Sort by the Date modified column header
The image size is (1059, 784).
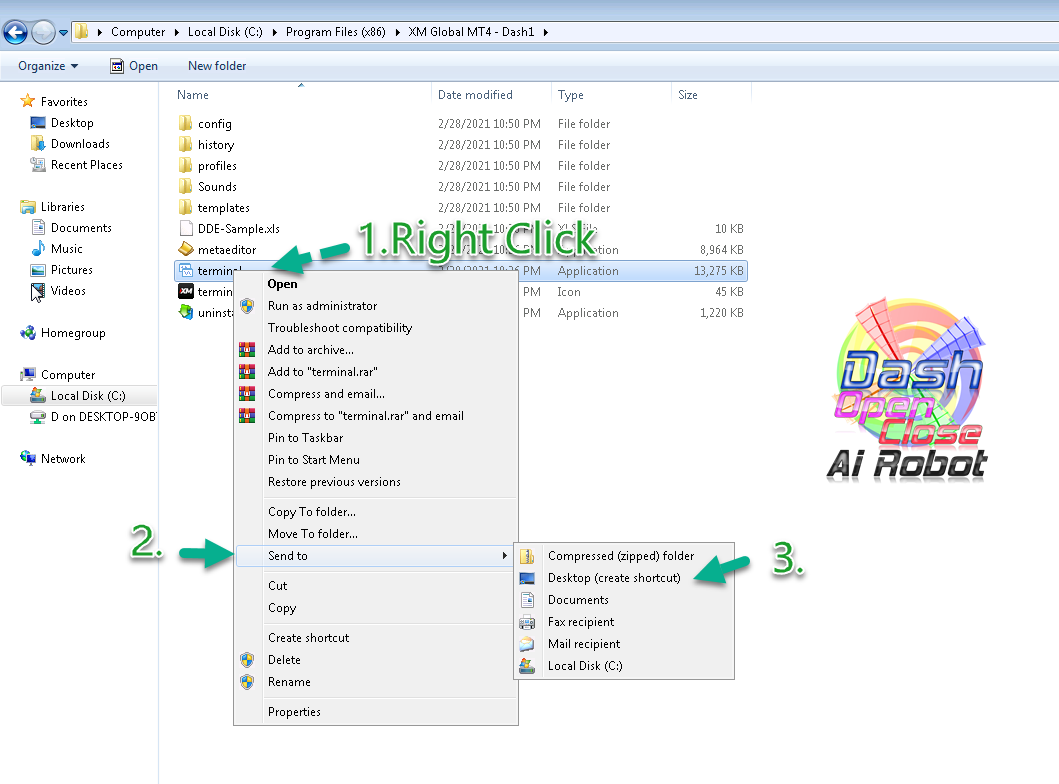(x=475, y=95)
